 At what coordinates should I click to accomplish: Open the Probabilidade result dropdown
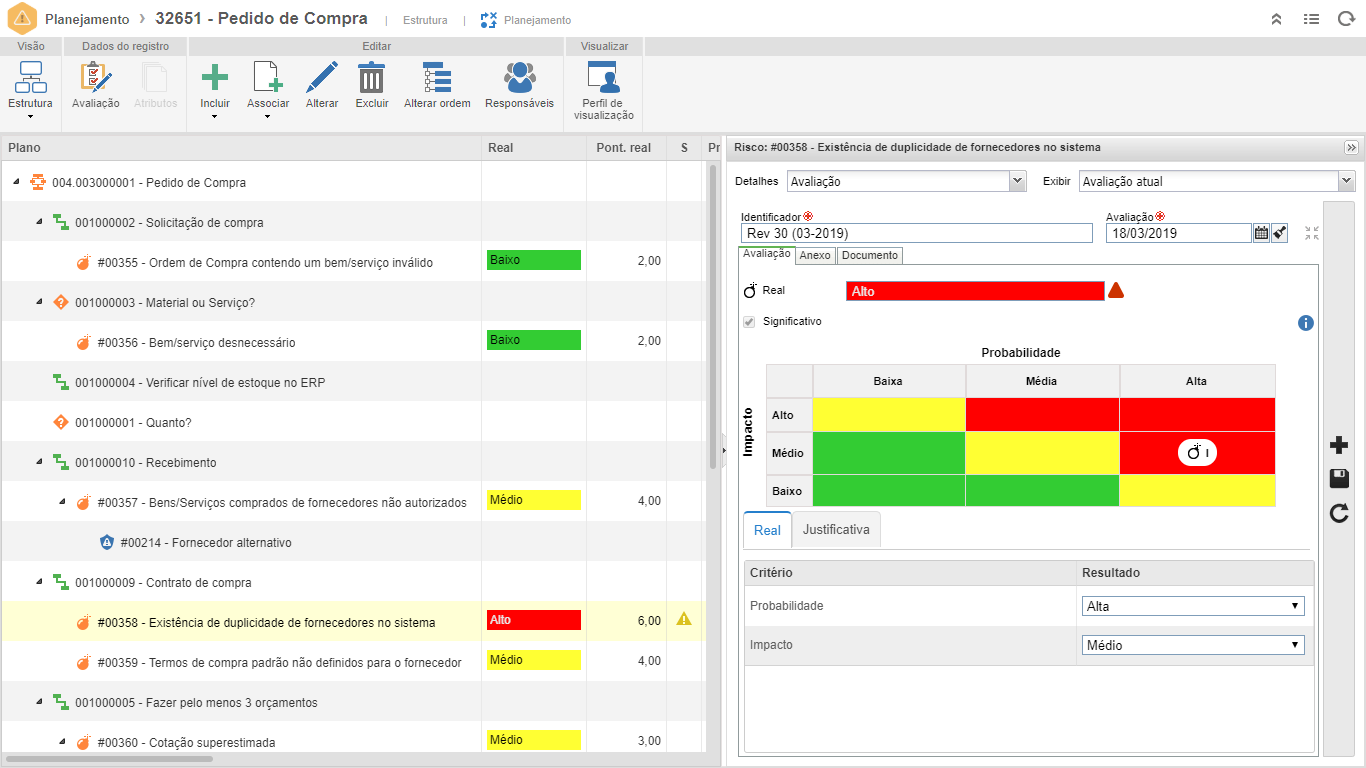coord(1193,606)
